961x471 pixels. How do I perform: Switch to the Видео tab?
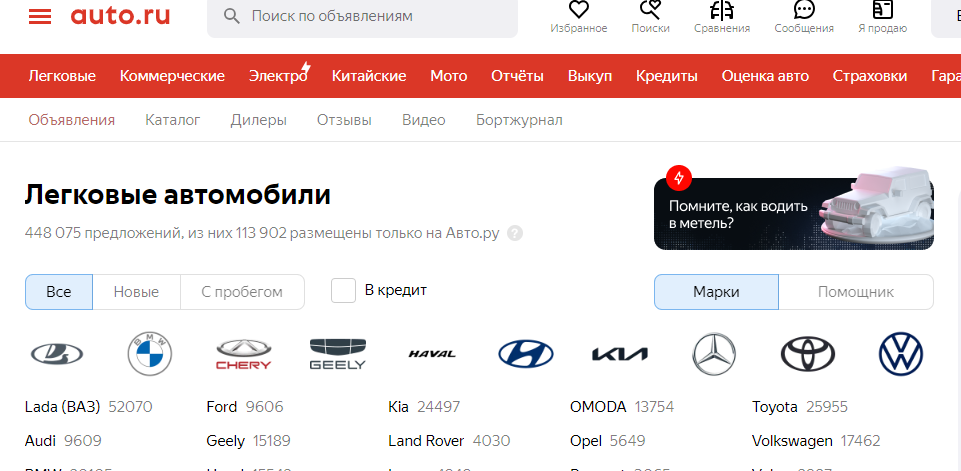424,120
